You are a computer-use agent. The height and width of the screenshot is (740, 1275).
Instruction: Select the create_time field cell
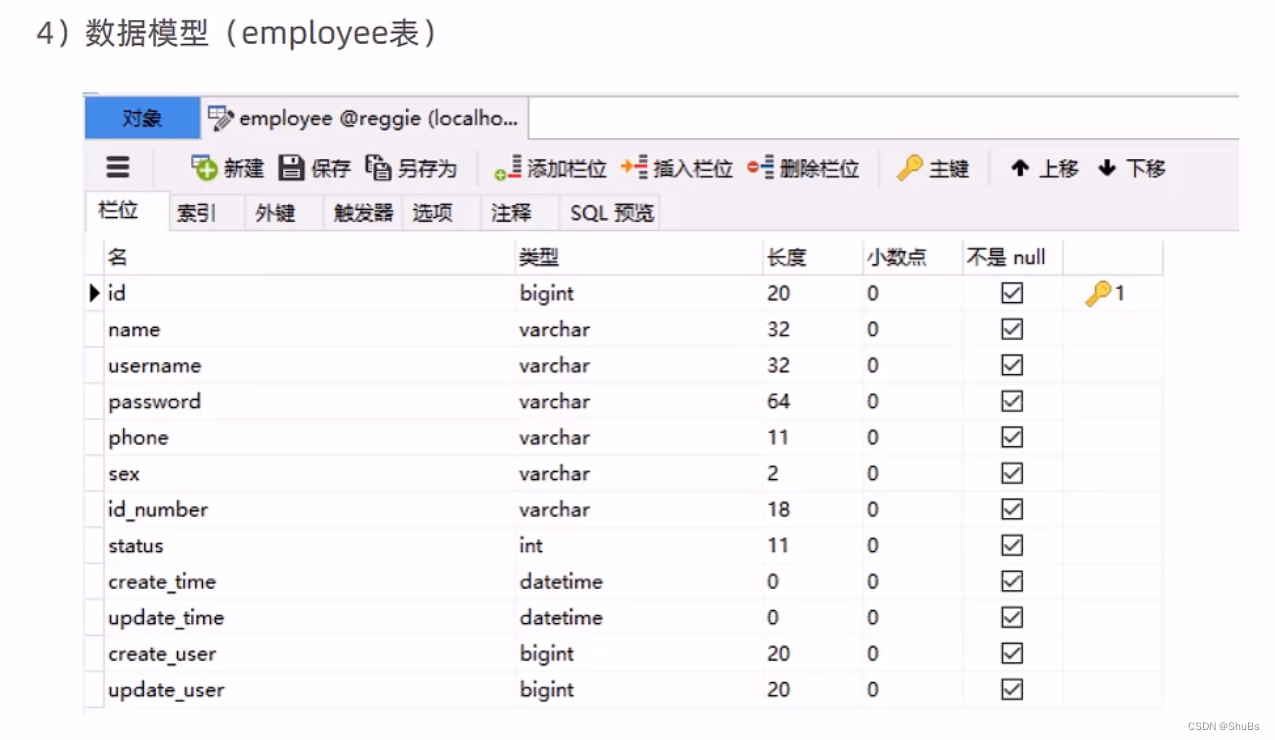click(309, 581)
